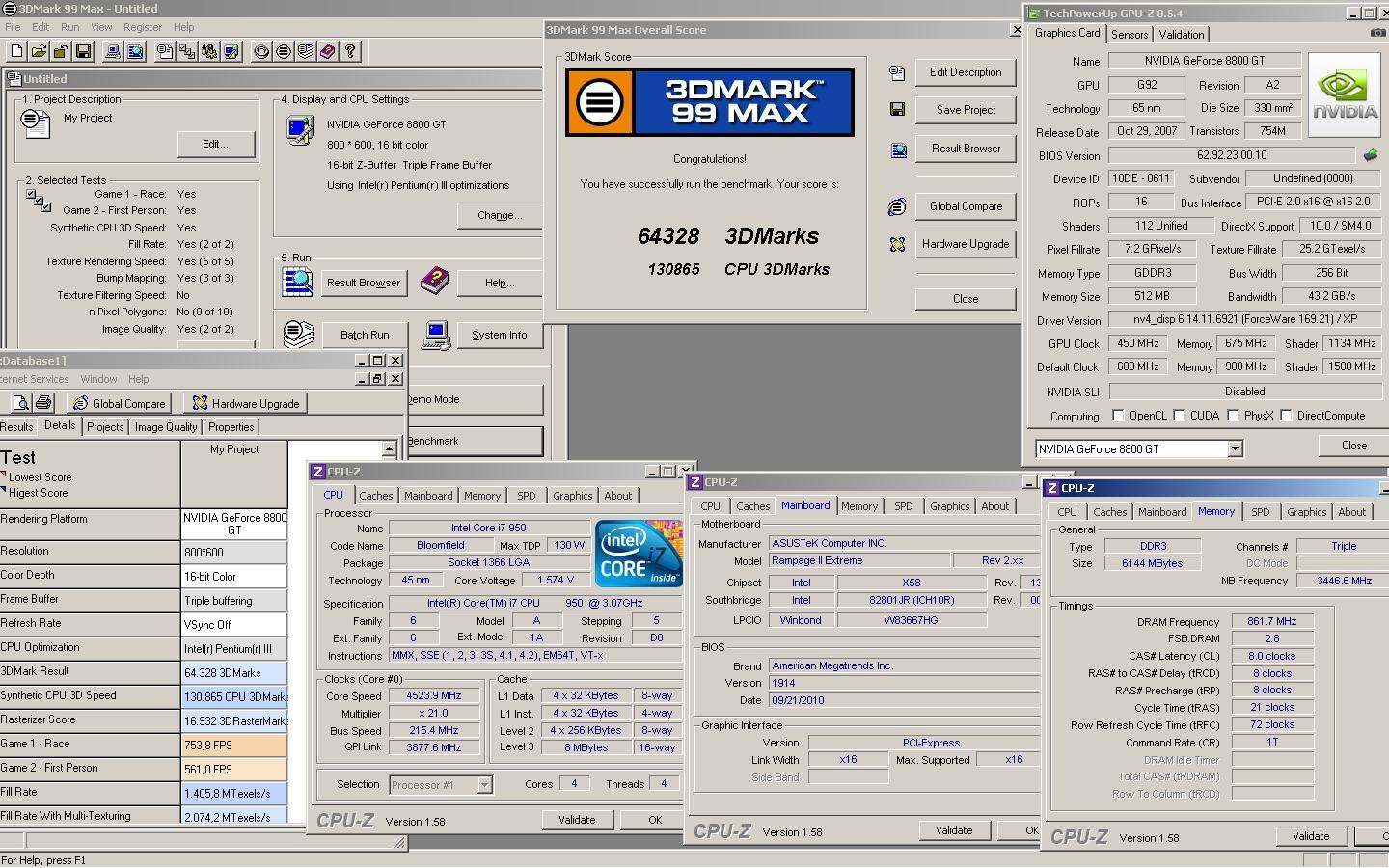Click the purple help book toolbar icon
Viewport: 1389px width, 868px height.
coord(328,51)
